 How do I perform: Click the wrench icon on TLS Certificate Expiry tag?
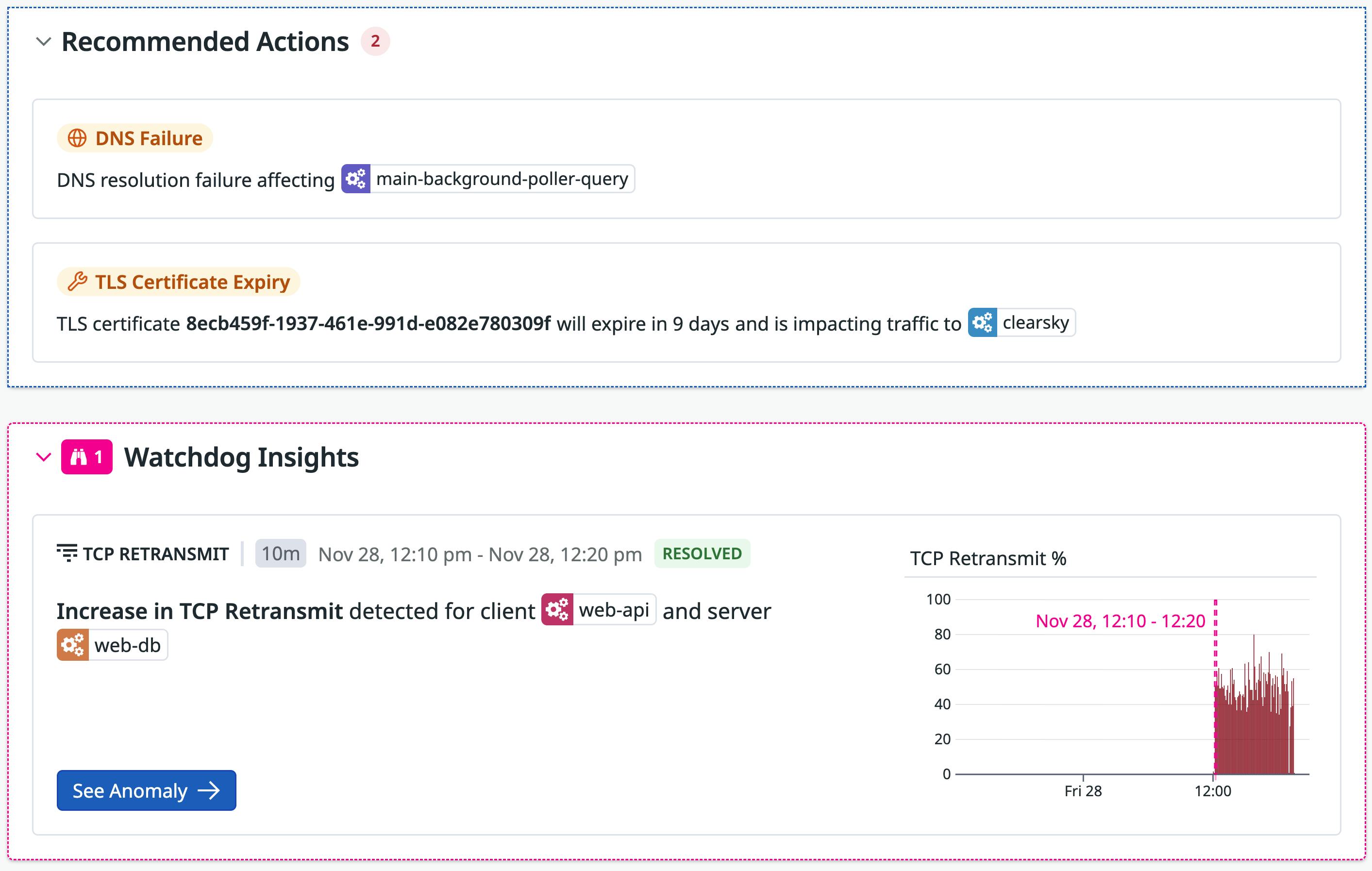[x=78, y=281]
